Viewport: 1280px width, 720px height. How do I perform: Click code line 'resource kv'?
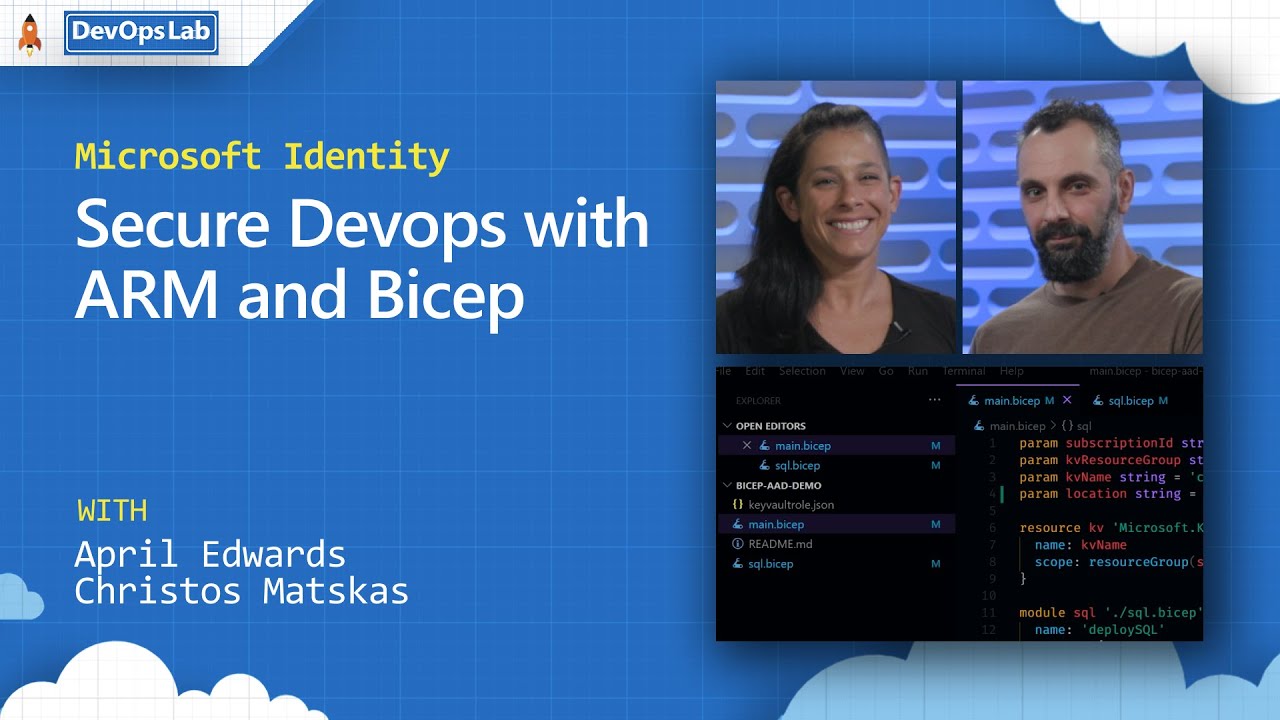click(x=1111, y=528)
